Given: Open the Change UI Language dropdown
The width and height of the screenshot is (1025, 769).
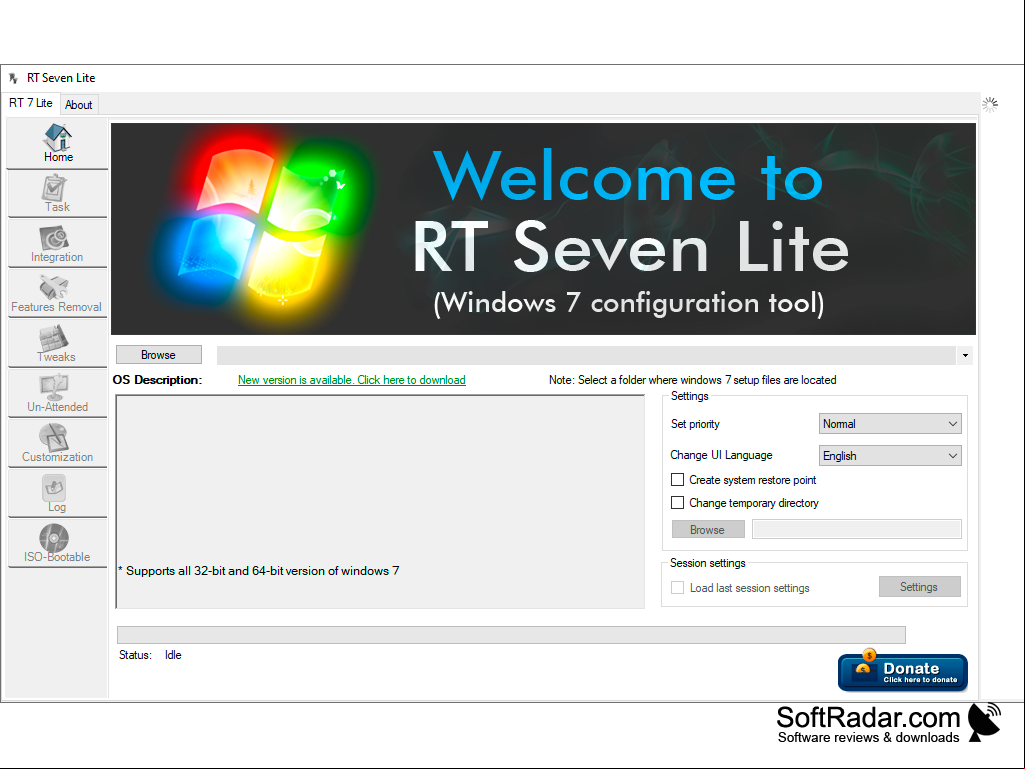Looking at the screenshot, I should click(x=890, y=456).
